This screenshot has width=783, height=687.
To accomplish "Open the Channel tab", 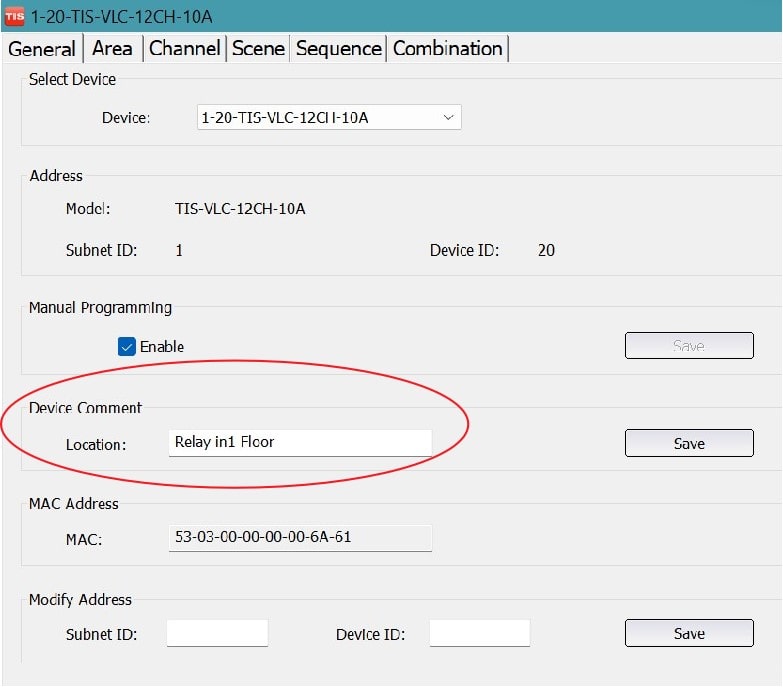I will pyautogui.click(x=184, y=48).
